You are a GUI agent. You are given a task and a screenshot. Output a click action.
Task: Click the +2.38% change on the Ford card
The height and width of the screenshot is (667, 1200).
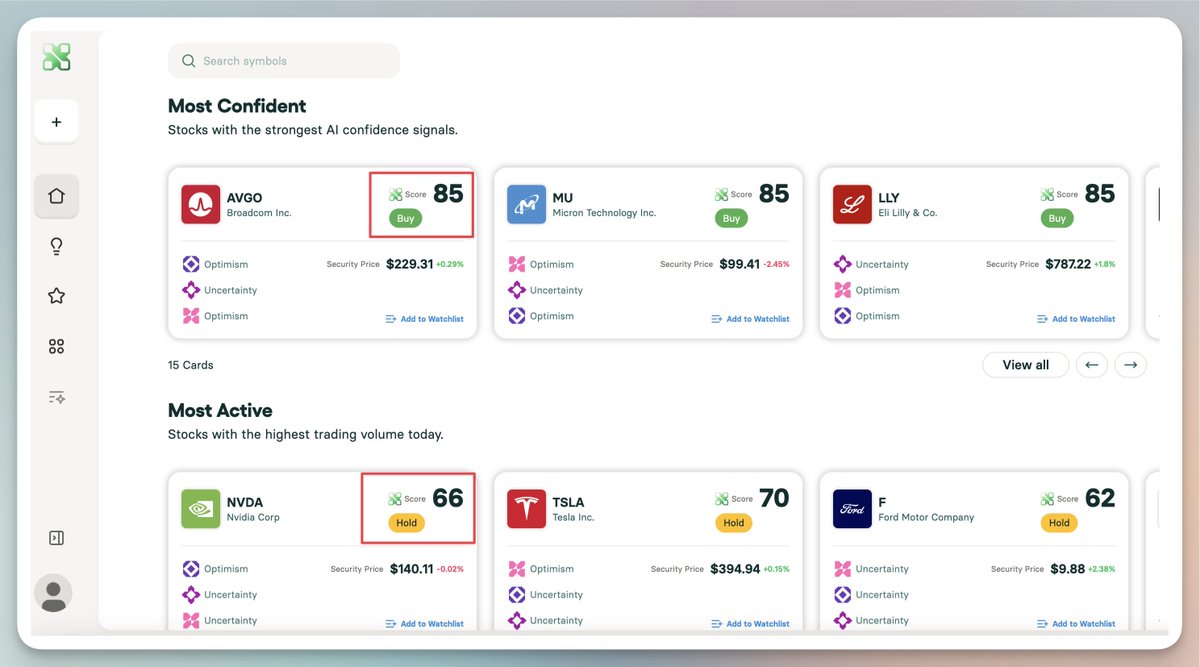[x=1102, y=569]
